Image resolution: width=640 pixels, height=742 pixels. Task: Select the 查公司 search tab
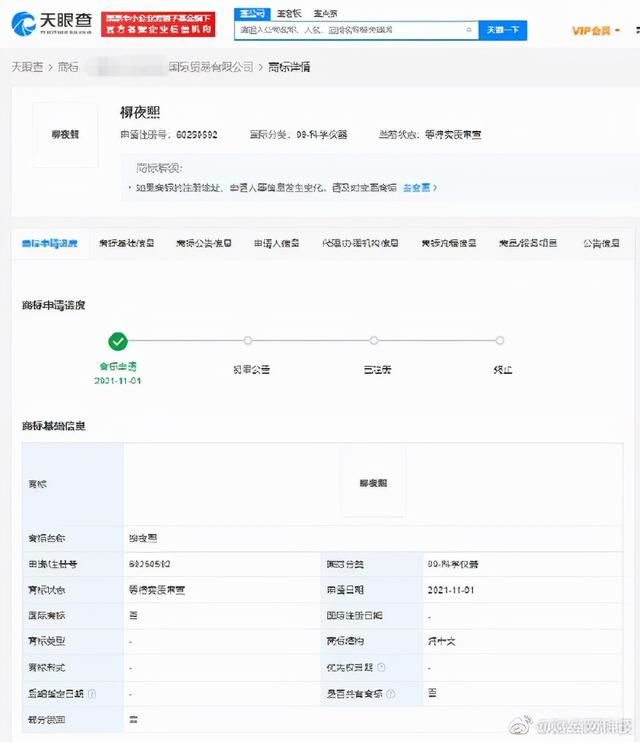(252, 14)
